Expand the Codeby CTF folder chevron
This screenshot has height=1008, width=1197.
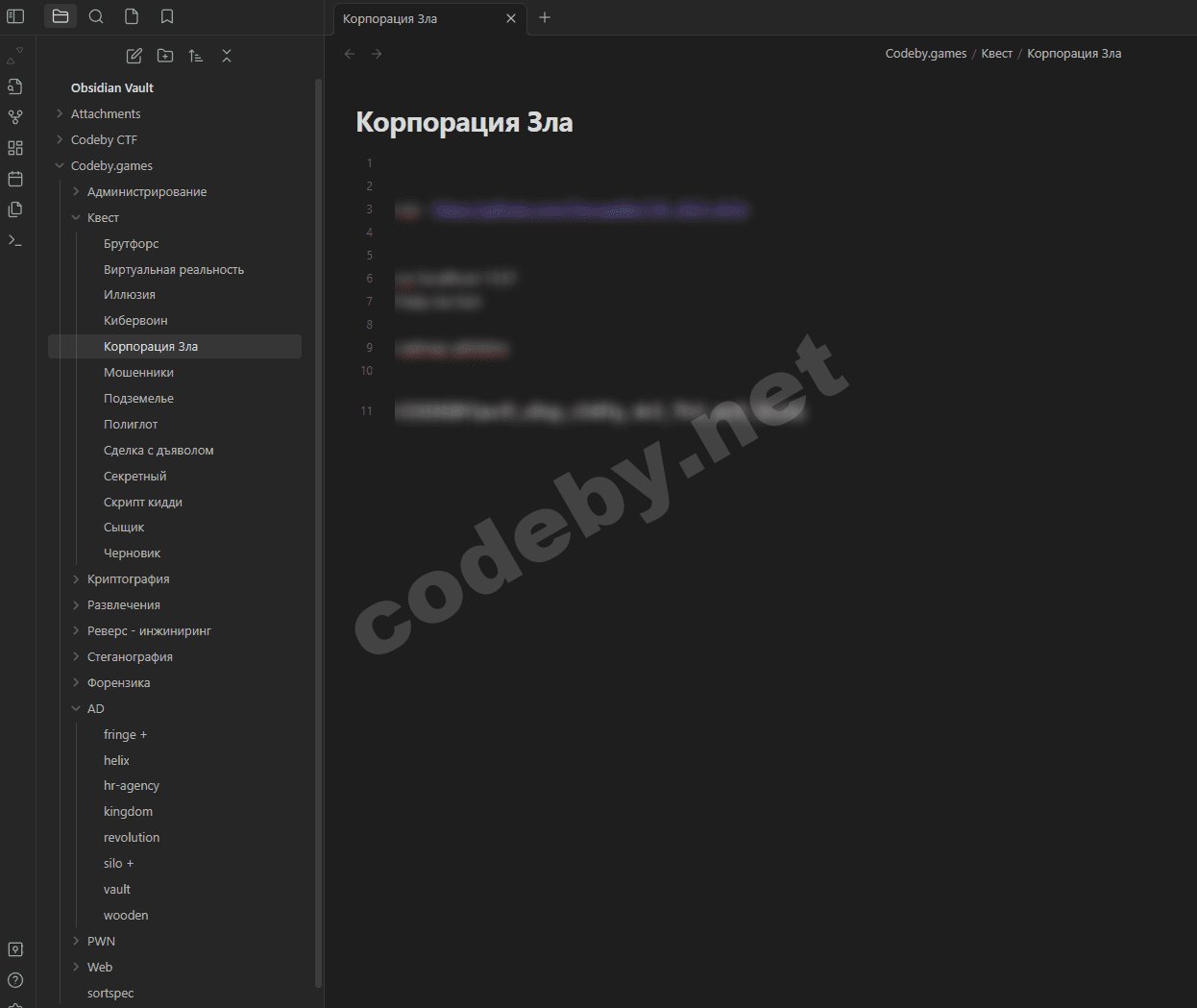point(60,139)
